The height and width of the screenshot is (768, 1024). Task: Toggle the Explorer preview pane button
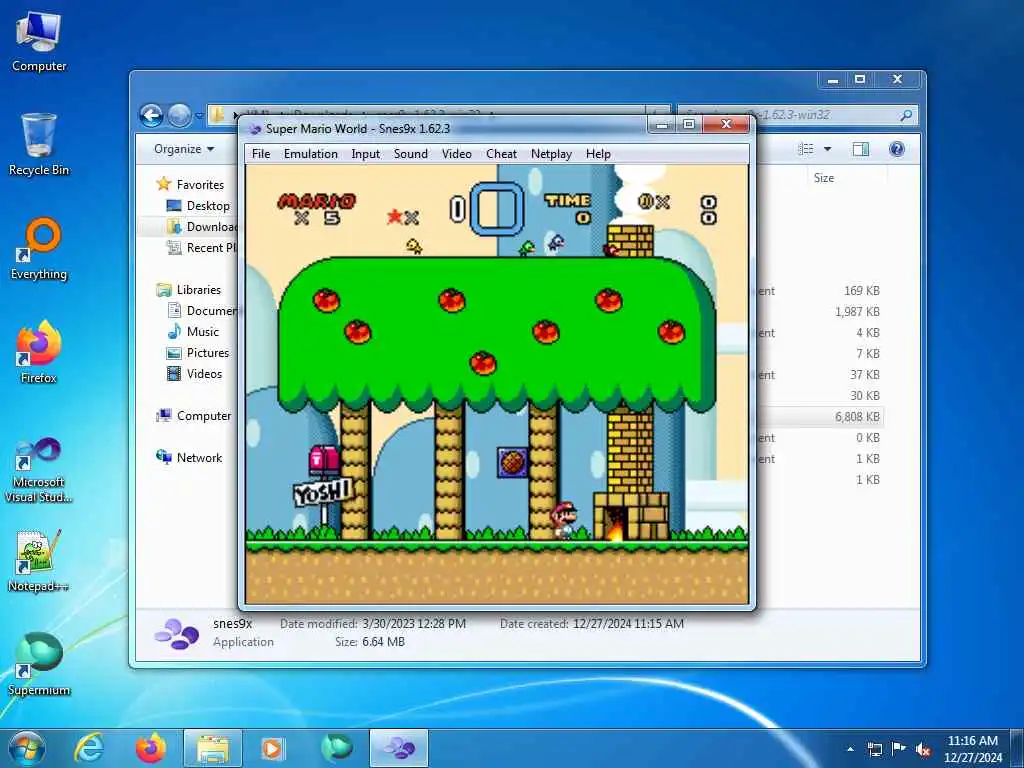861,149
